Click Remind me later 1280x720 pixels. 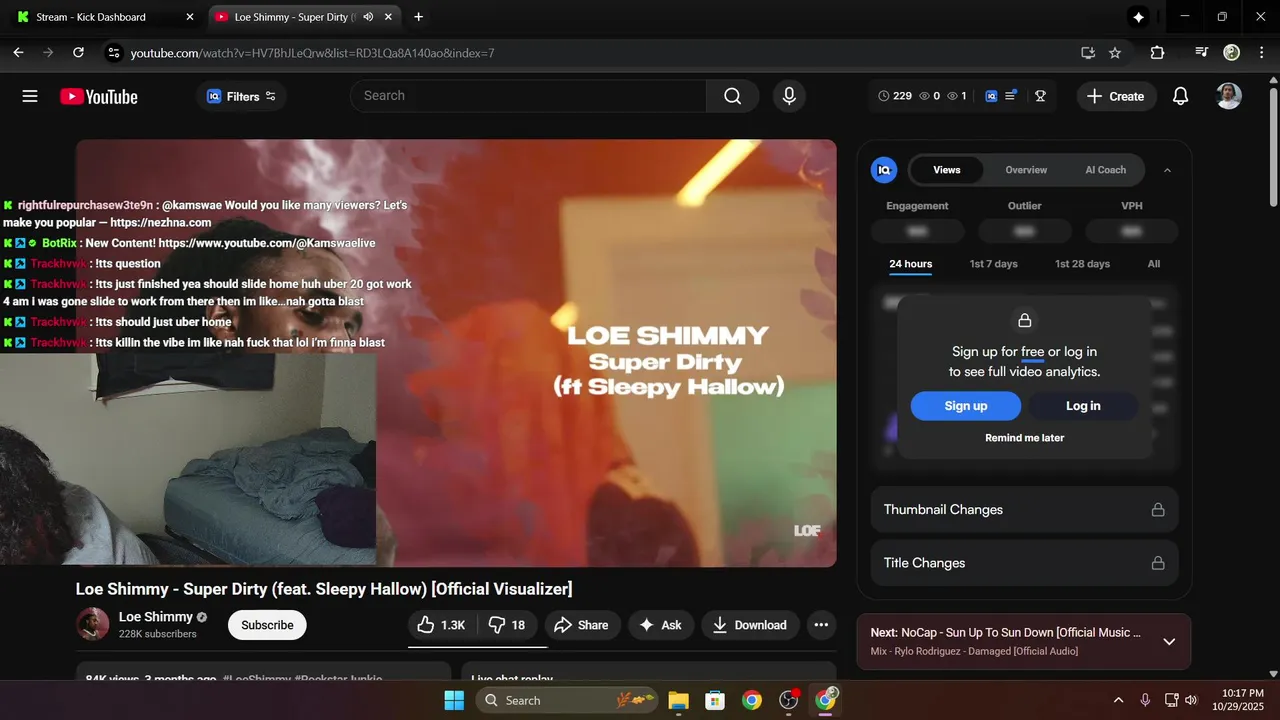[1024, 438]
